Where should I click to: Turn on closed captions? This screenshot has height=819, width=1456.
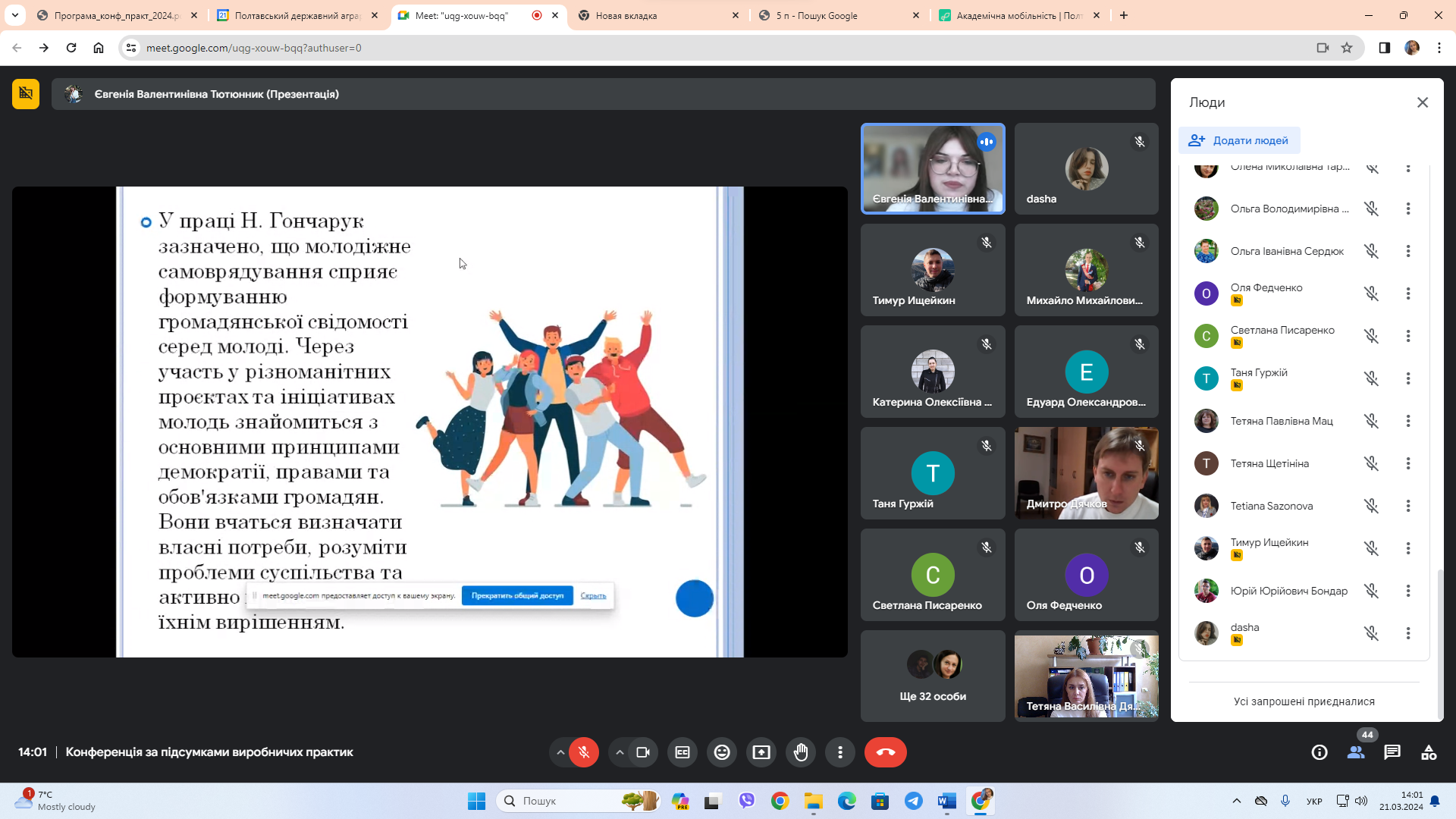tap(682, 752)
